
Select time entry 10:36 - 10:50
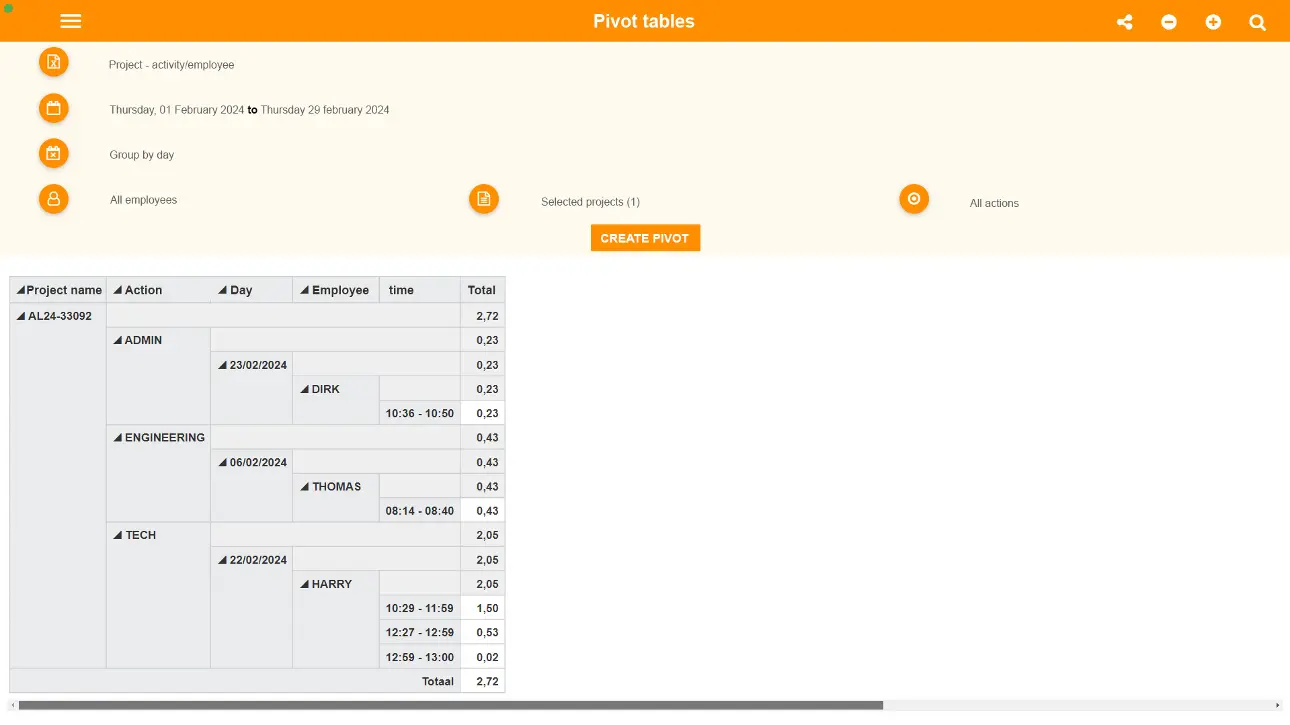pyautogui.click(x=420, y=413)
